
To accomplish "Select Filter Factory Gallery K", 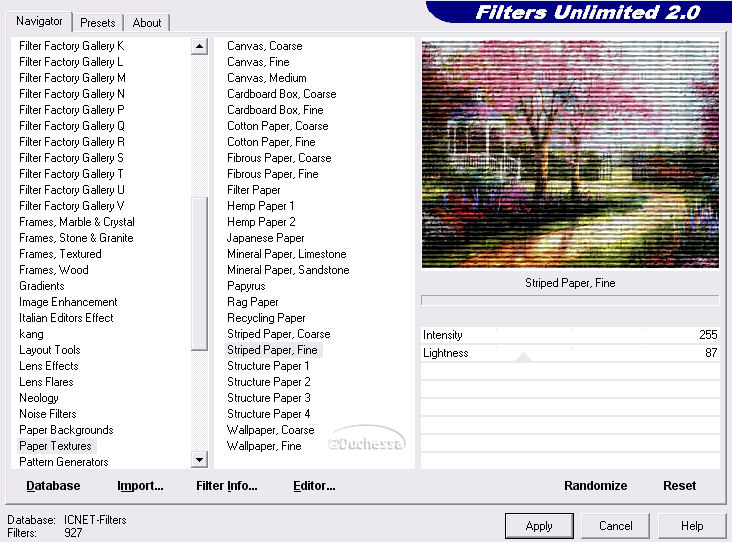I will pos(71,46).
